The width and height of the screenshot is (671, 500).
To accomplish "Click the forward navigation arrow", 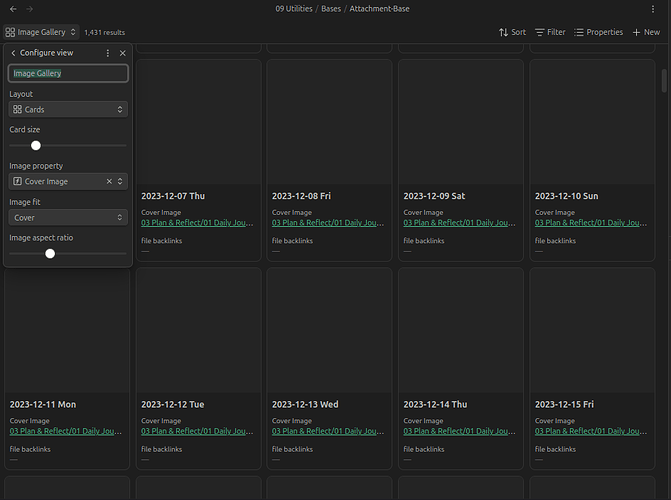I will [30, 9].
